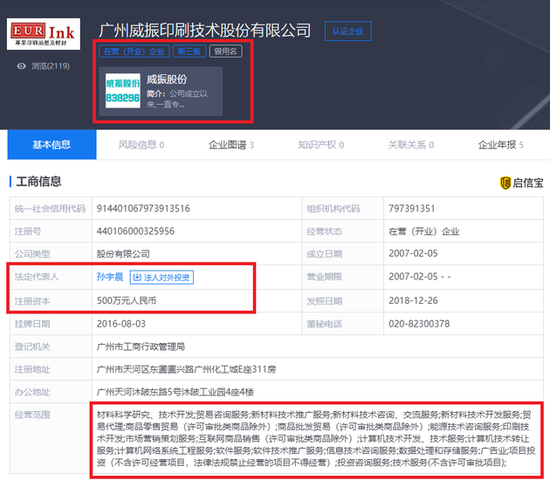Image resolution: width=550 pixels, height=494 pixels.
Task: Click the EUR Ink company logo
Action: click(43, 34)
